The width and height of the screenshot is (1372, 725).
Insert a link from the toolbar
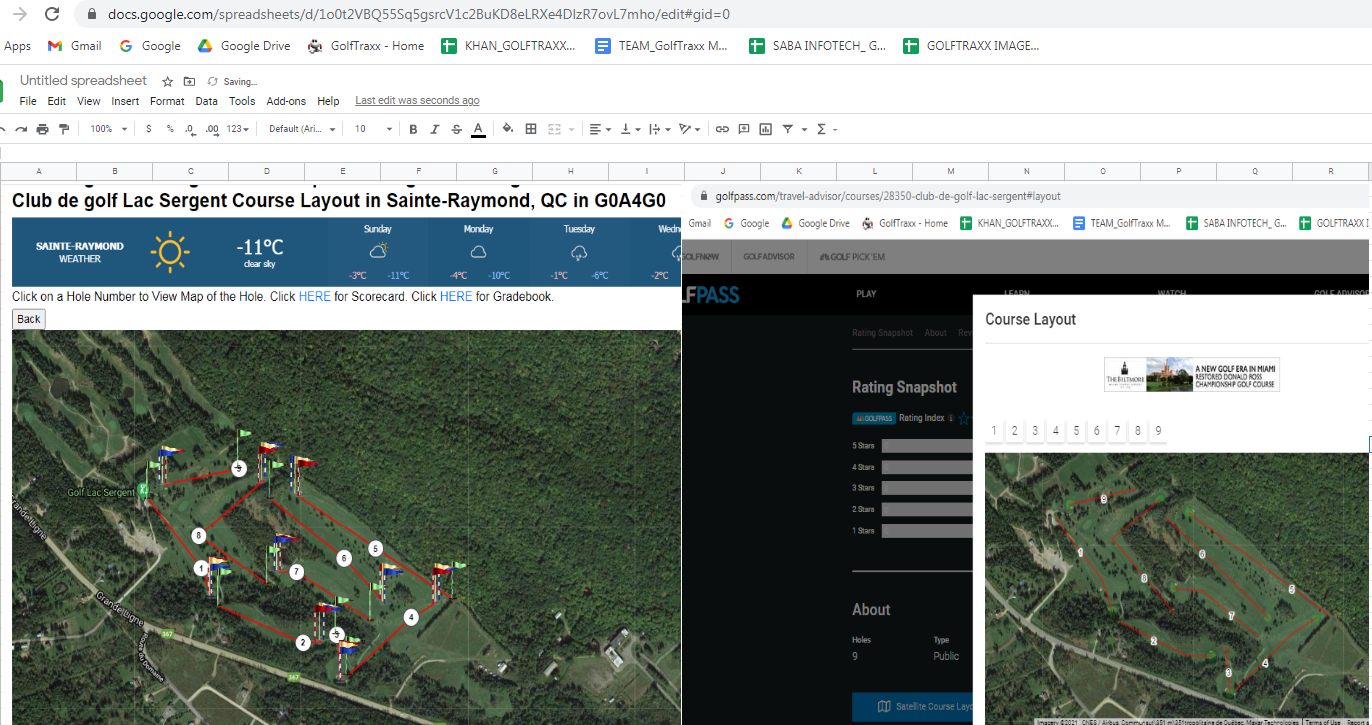pos(721,129)
